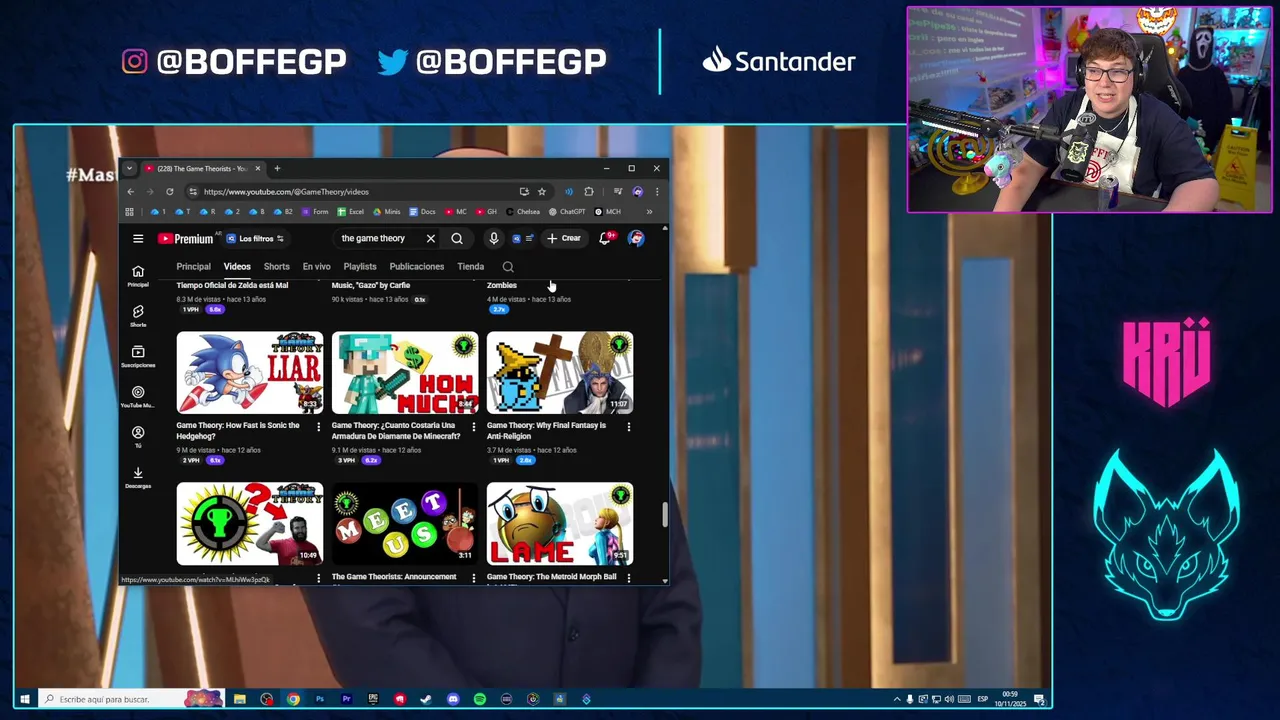Viewport: 1280px width, 720px height.
Task: Clear the search text with the X
Action: coord(430,239)
